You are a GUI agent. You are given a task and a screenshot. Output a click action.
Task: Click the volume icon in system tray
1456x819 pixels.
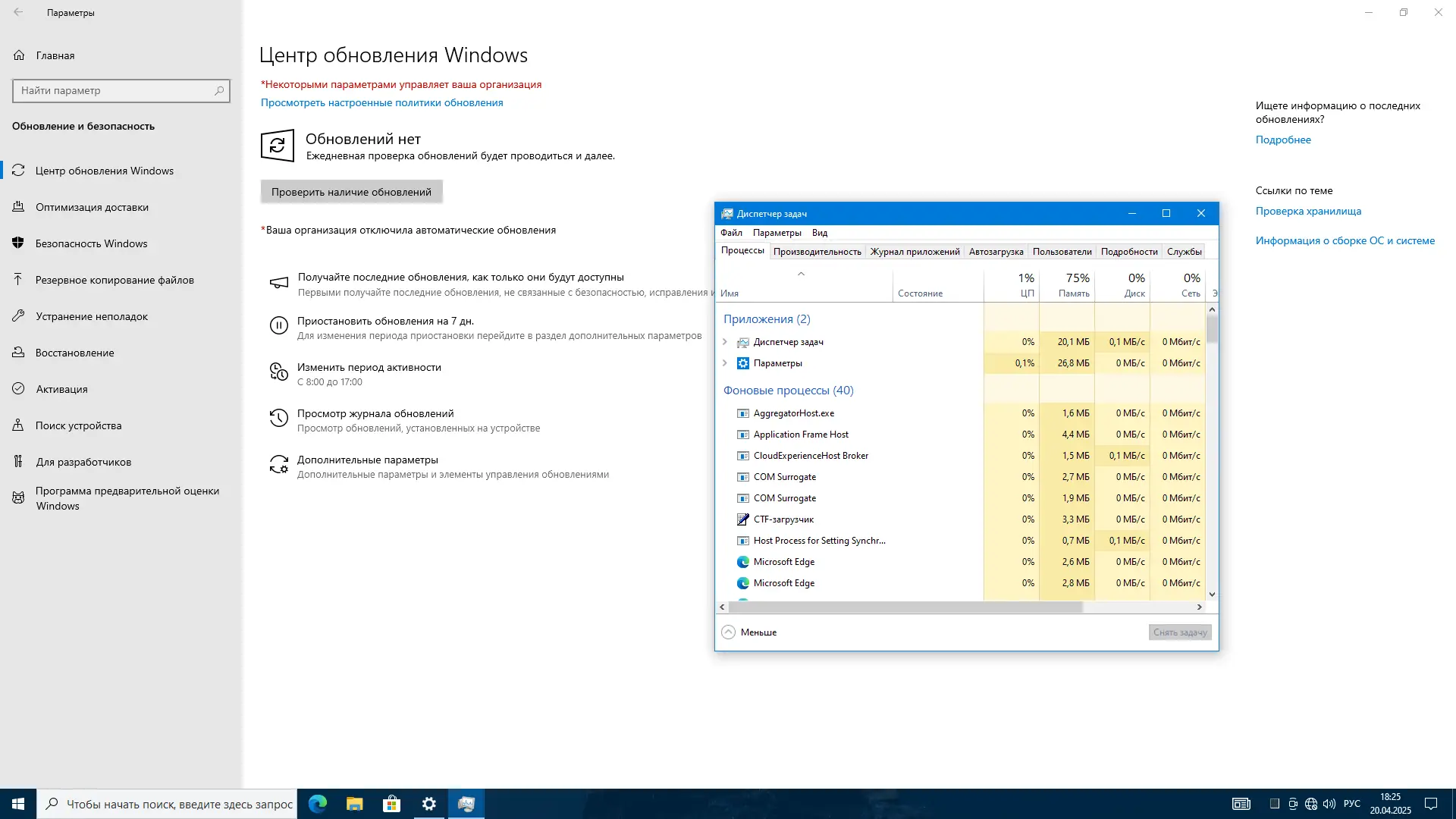pyautogui.click(x=1329, y=804)
